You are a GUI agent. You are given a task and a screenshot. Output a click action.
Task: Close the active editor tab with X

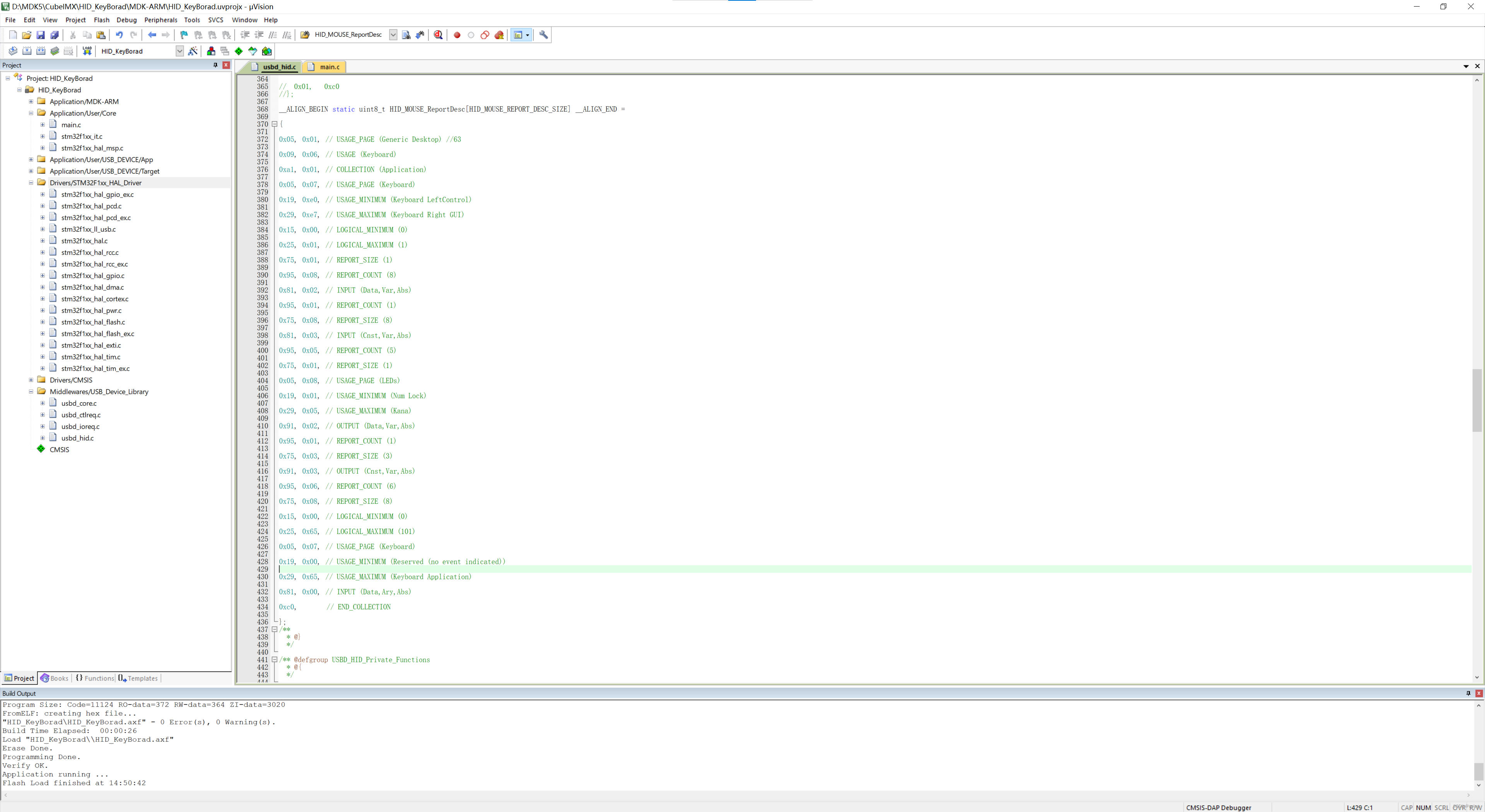click(1478, 66)
